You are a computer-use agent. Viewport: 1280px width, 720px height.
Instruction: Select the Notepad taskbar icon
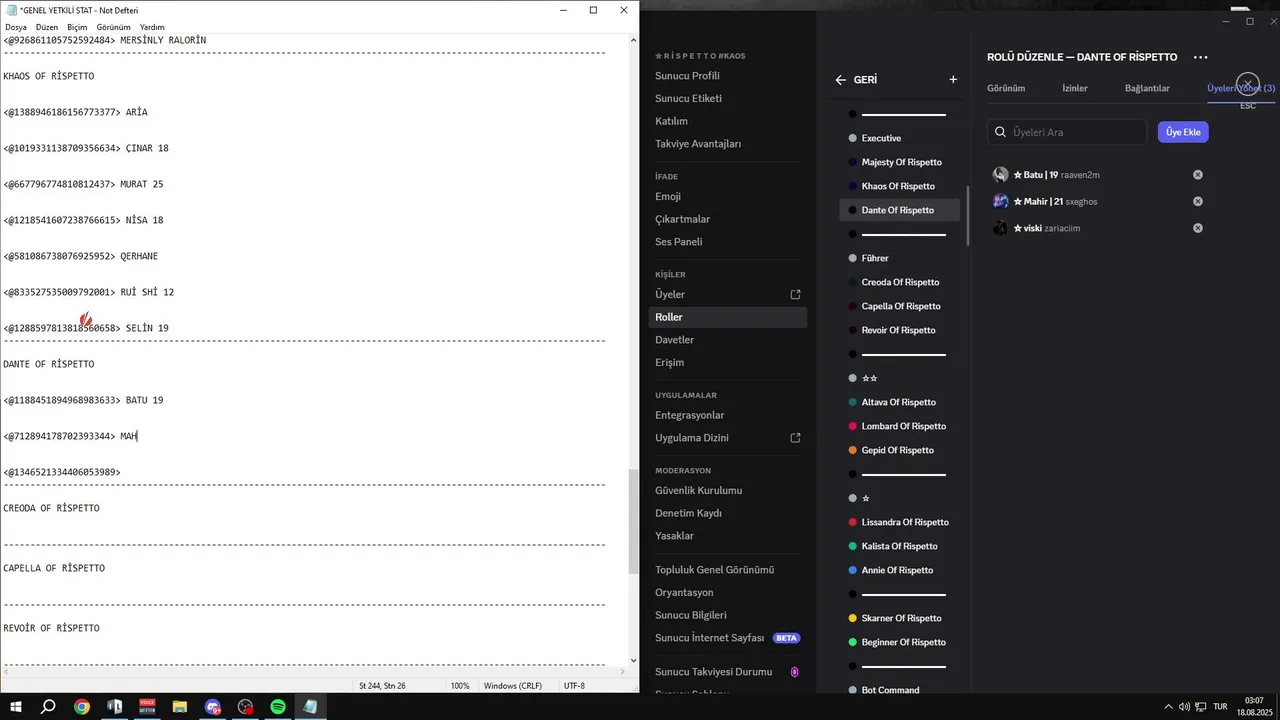[311, 706]
